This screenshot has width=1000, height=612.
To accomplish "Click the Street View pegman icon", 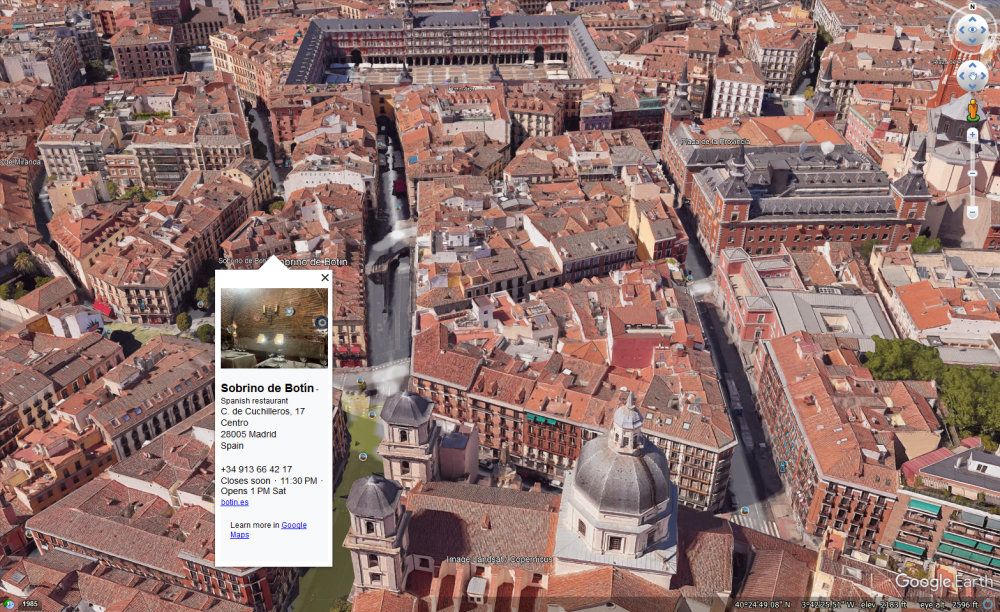I will (972, 109).
